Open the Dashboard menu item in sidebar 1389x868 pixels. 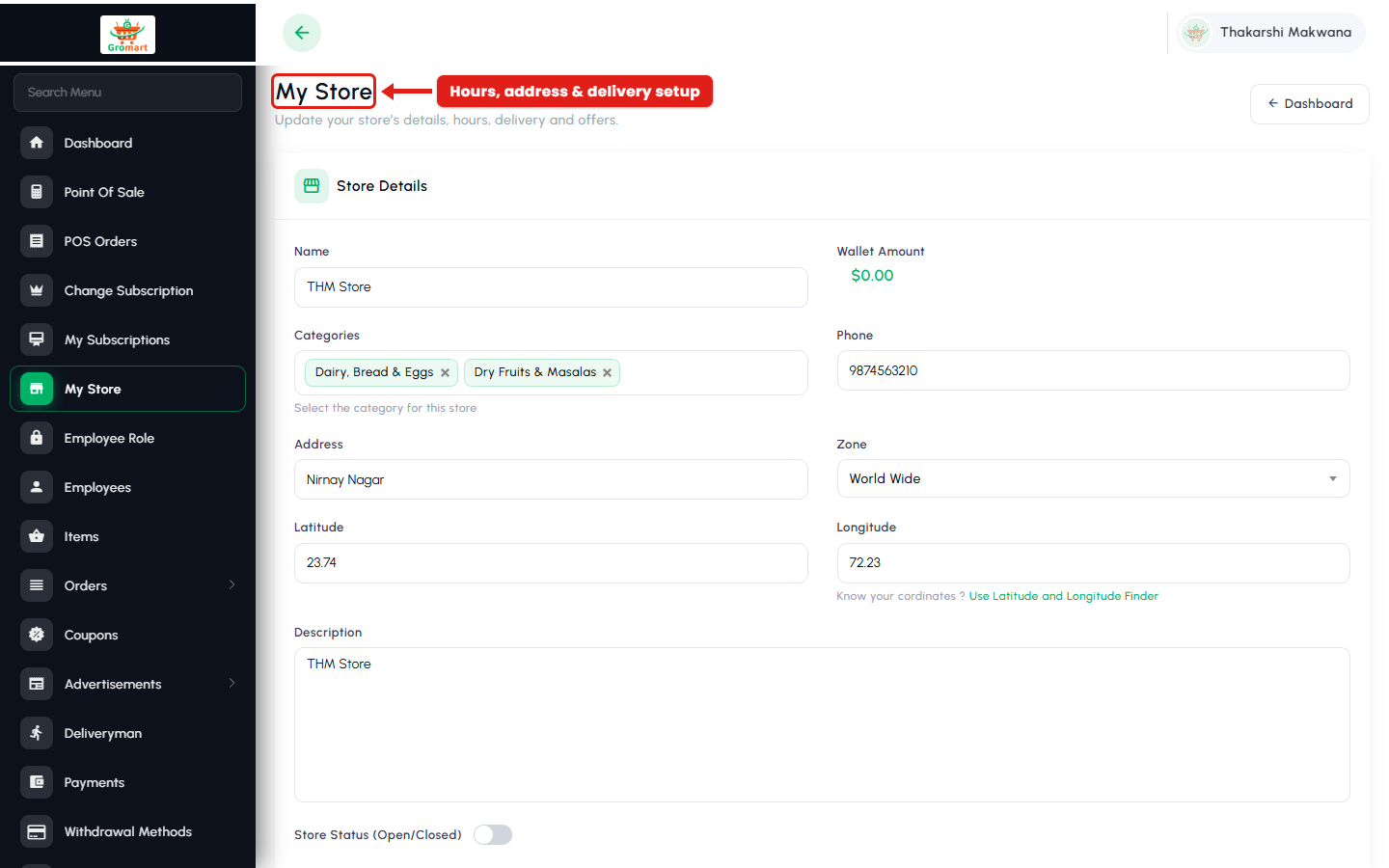click(x=127, y=143)
